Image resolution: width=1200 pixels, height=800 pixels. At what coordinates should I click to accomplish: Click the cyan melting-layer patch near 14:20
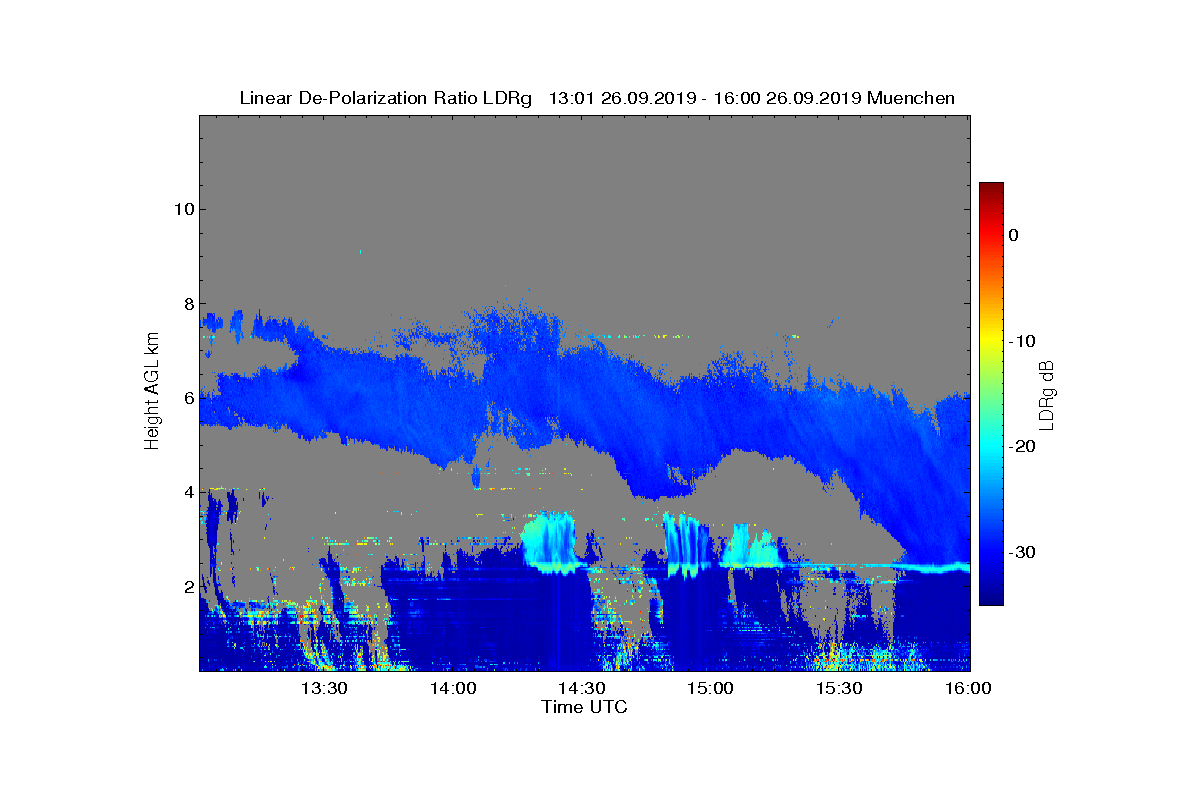click(x=550, y=542)
